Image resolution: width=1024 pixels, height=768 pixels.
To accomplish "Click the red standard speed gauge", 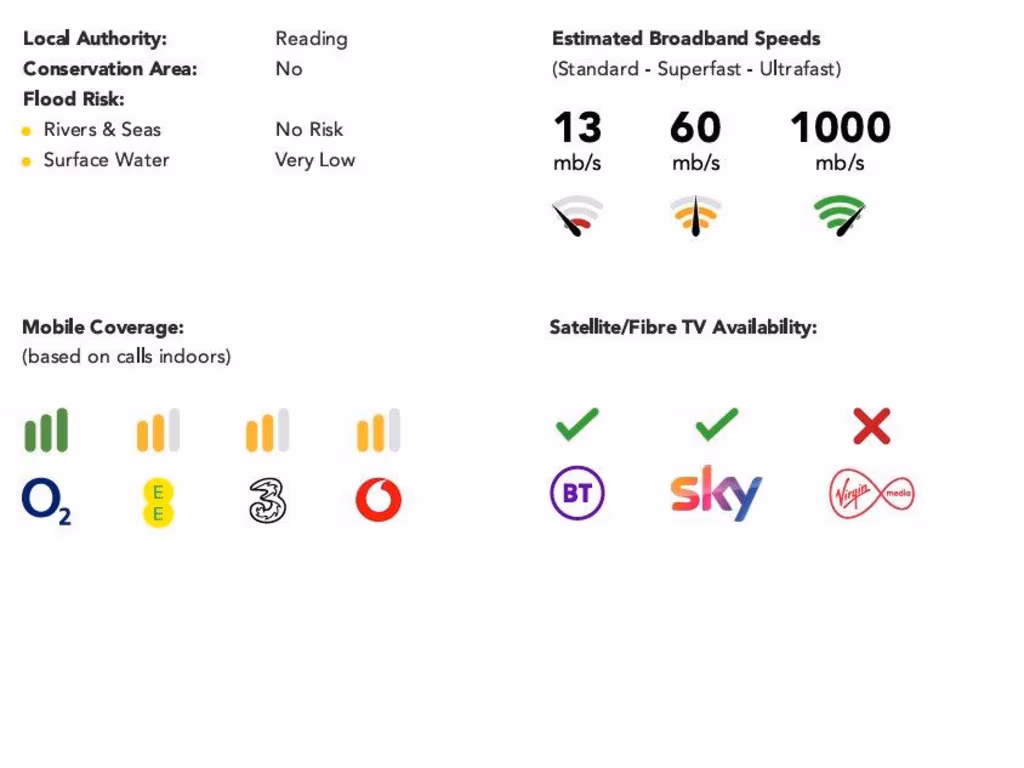I will tap(578, 215).
